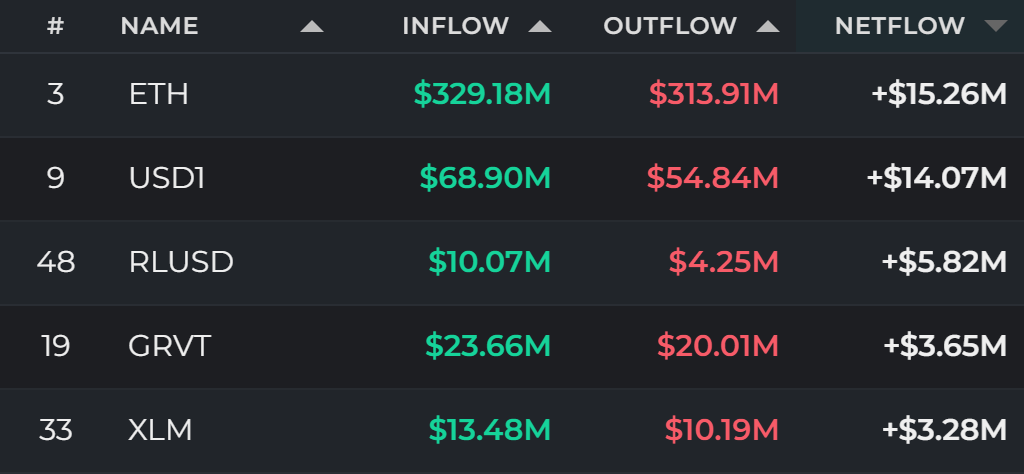Select the INFLOW column header text
Viewport: 1024px width, 474px height.
coord(456,26)
